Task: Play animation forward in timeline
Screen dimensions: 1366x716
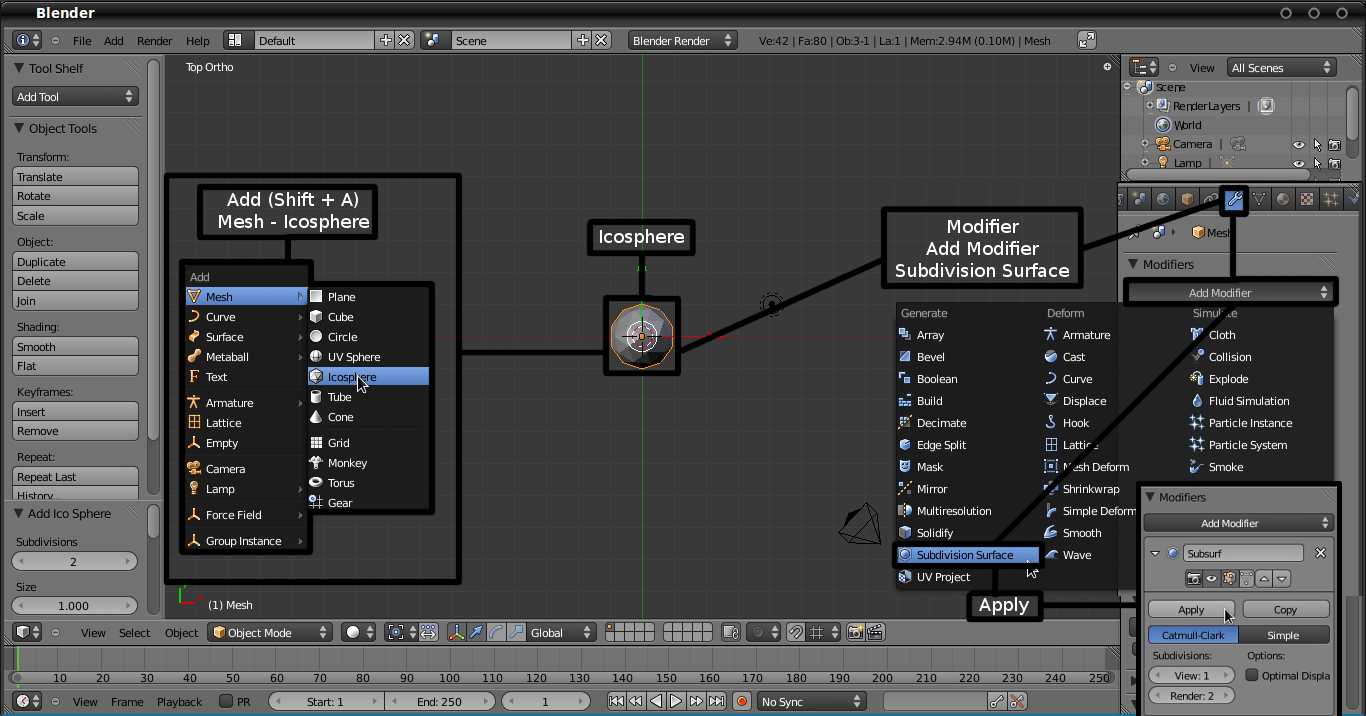Action: (676, 702)
